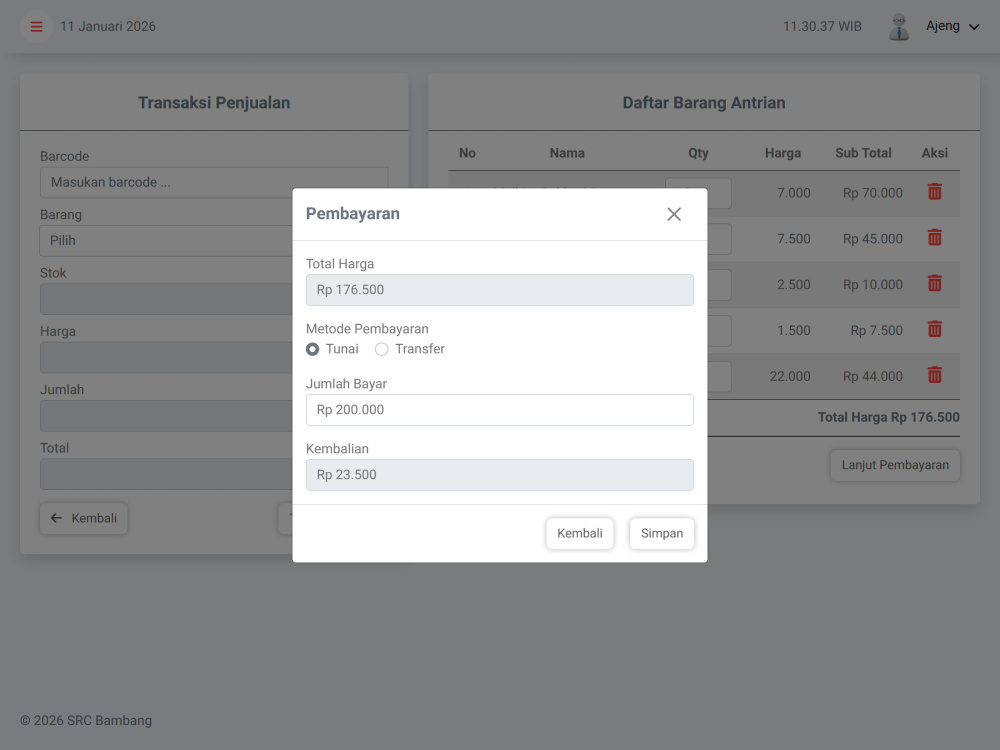Image resolution: width=1000 pixels, height=750 pixels.
Task: Click the 2.500 price cell
Action: click(x=794, y=285)
